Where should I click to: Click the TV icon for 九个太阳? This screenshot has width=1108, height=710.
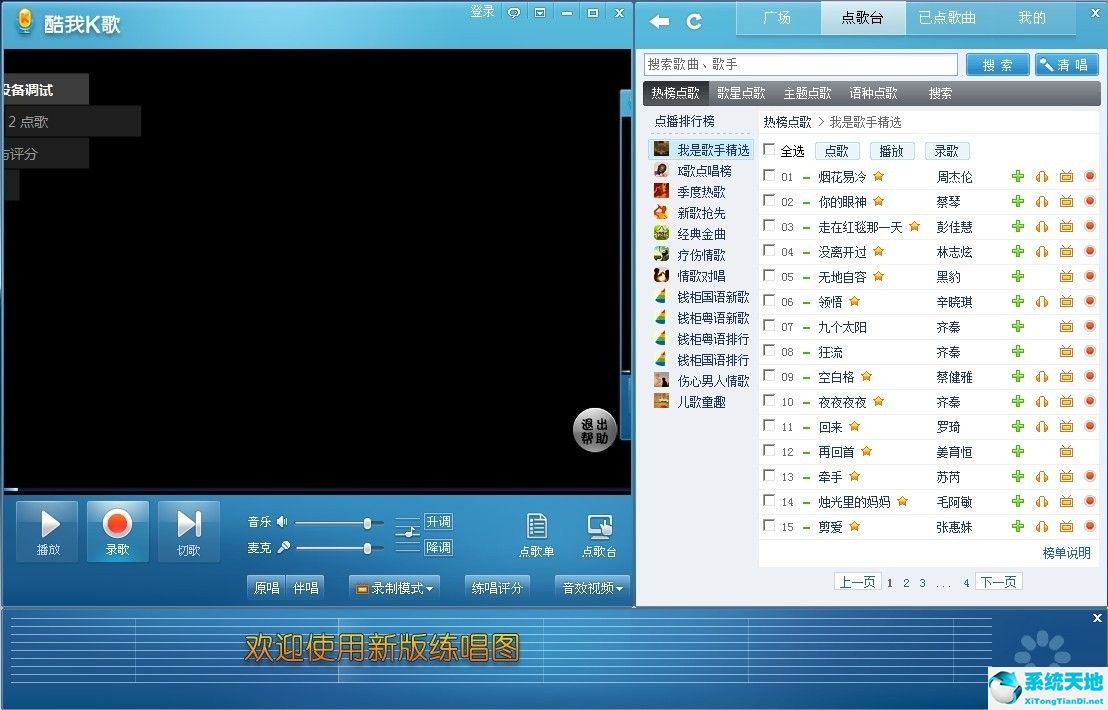point(1066,326)
